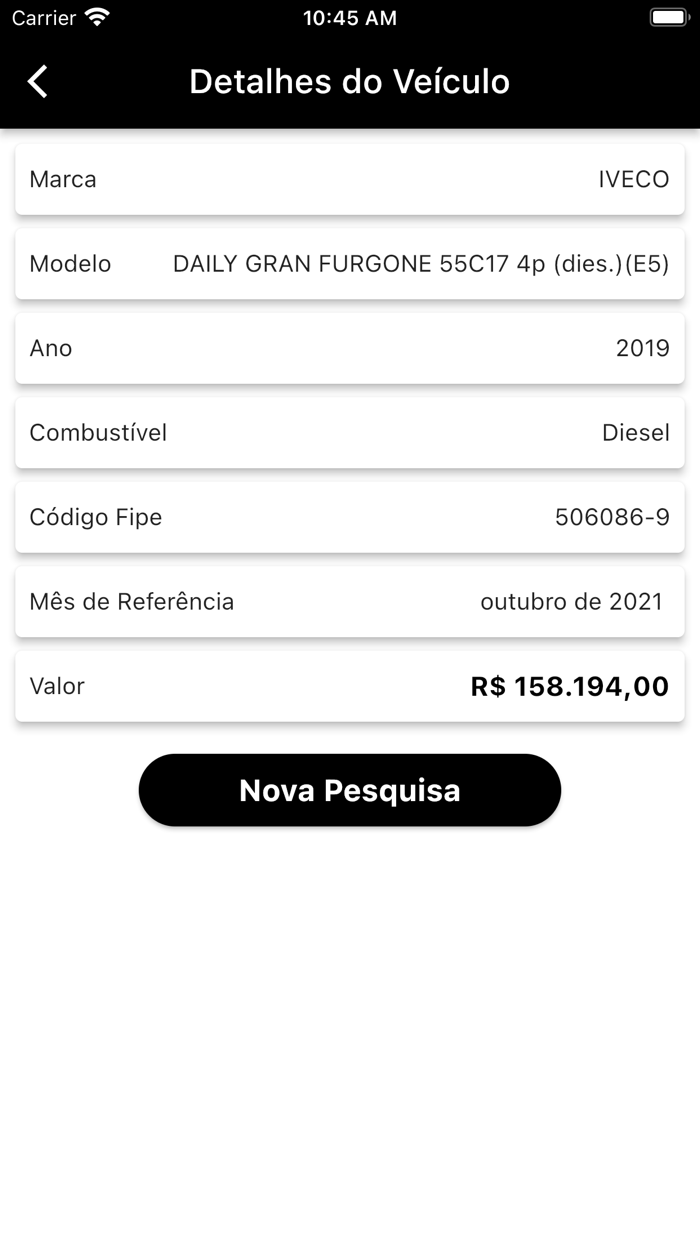700x1244 pixels.
Task: Select the outubro de 2021 reference text
Action: pos(572,601)
